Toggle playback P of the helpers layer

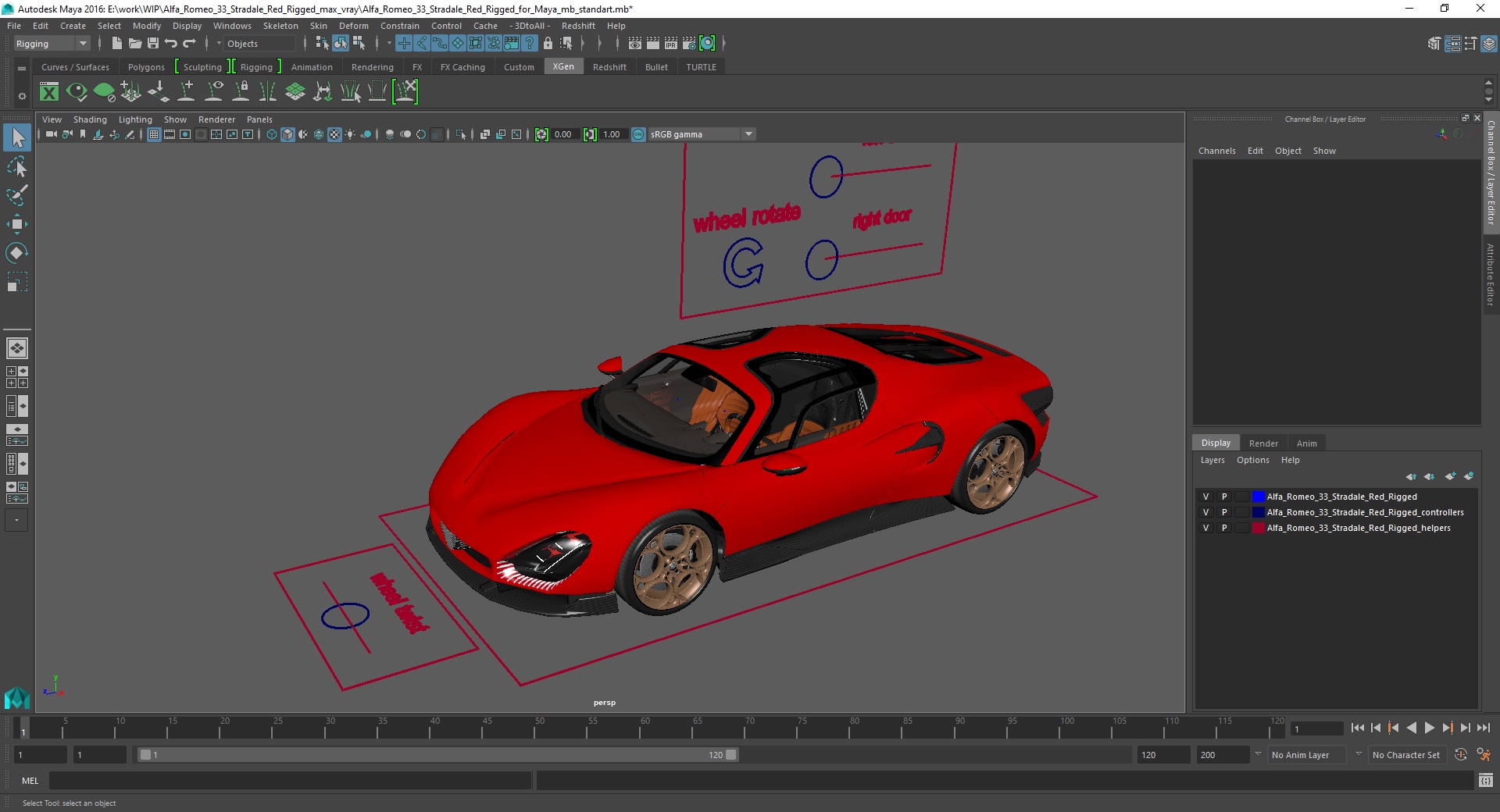tap(1224, 528)
